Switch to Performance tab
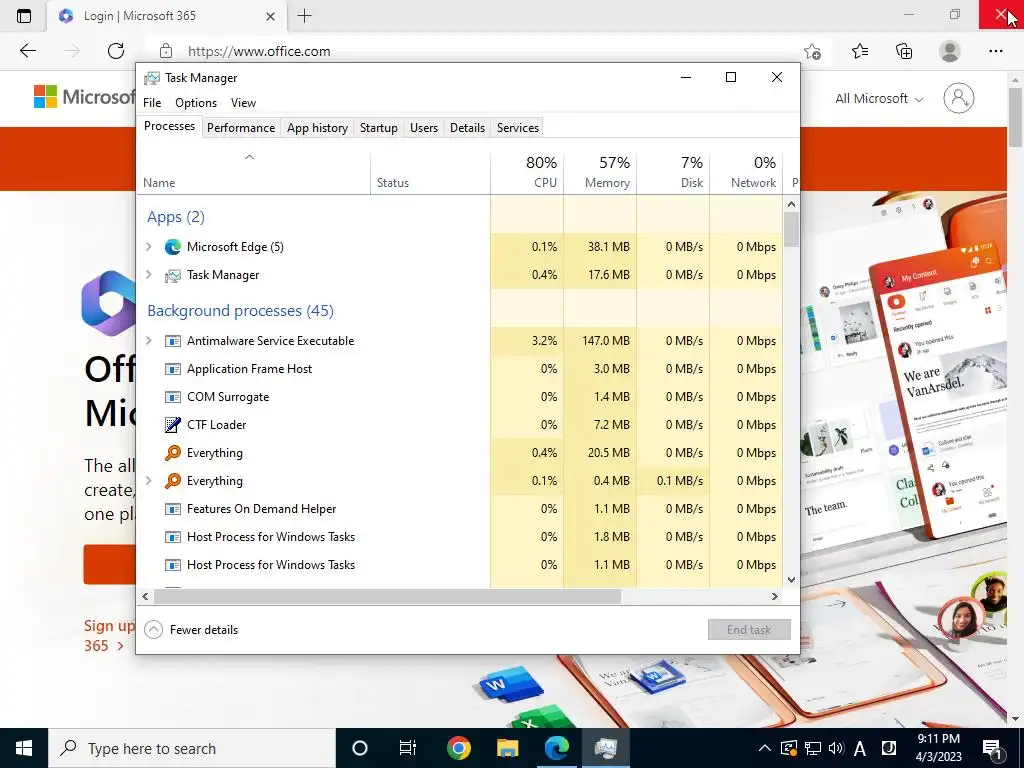1024x768 pixels. coord(241,128)
